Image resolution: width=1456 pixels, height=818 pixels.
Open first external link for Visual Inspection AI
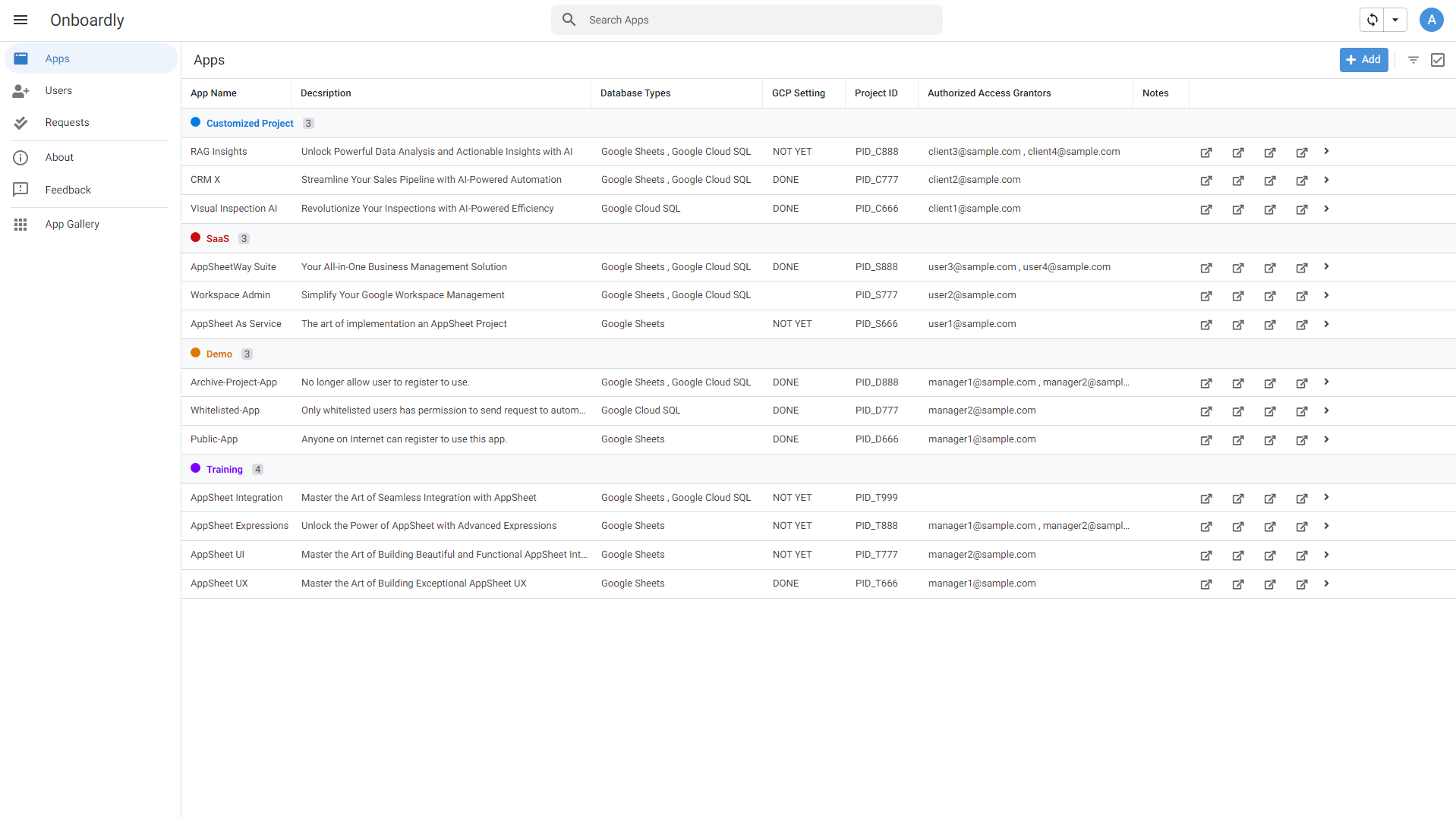(1205, 209)
